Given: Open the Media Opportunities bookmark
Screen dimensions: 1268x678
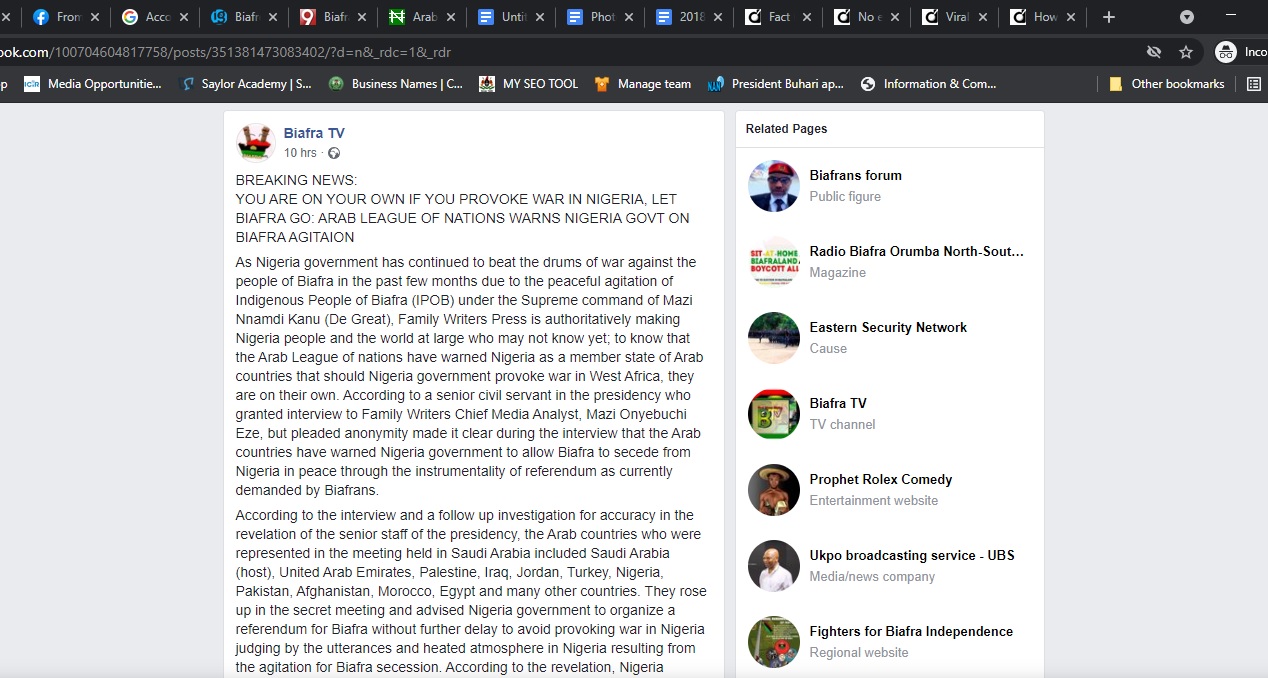Looking at the screenshot, I should click(x=93, y=84).
